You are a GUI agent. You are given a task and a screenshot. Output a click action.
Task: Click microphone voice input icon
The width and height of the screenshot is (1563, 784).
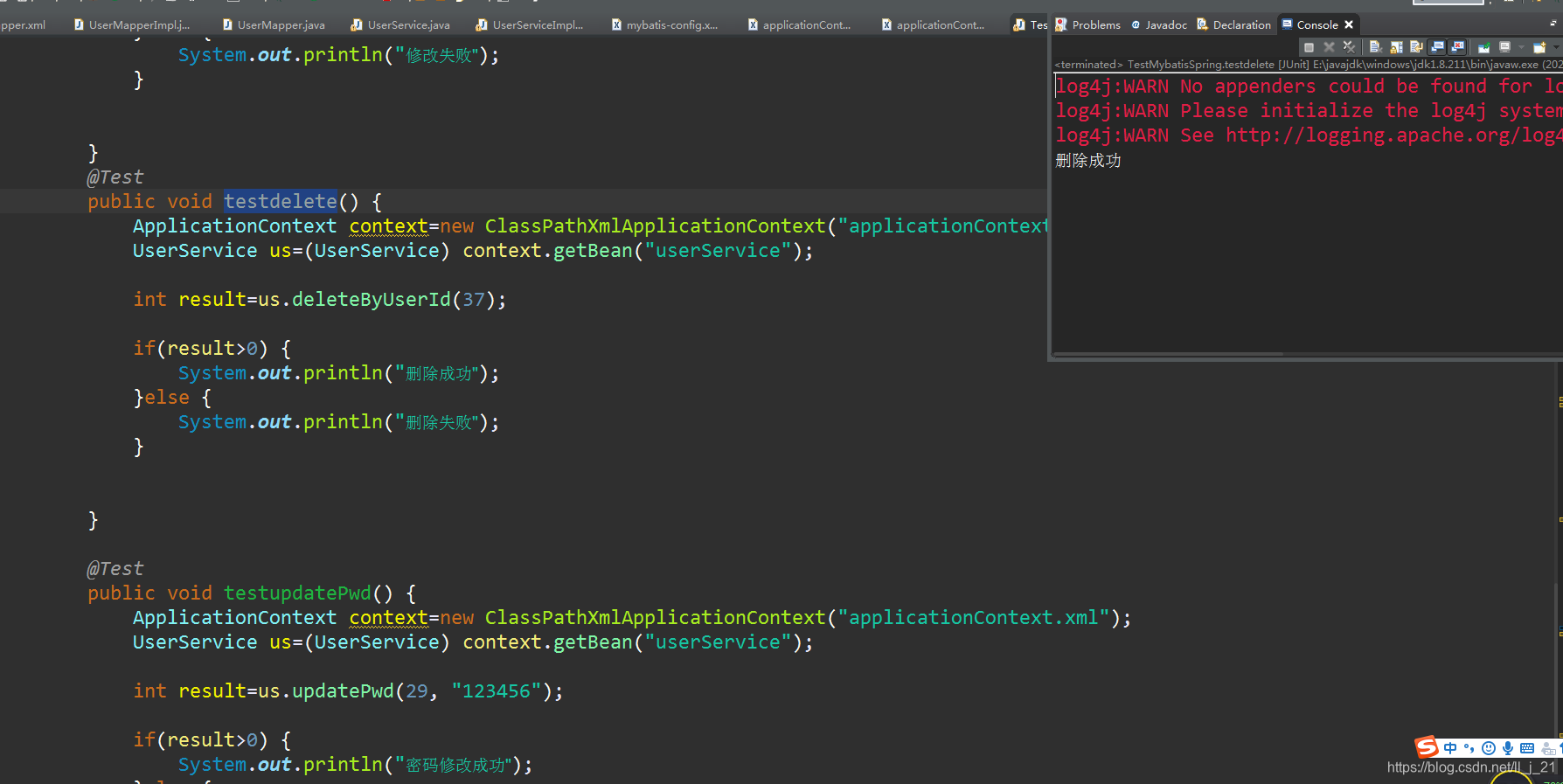point(1508,748)
